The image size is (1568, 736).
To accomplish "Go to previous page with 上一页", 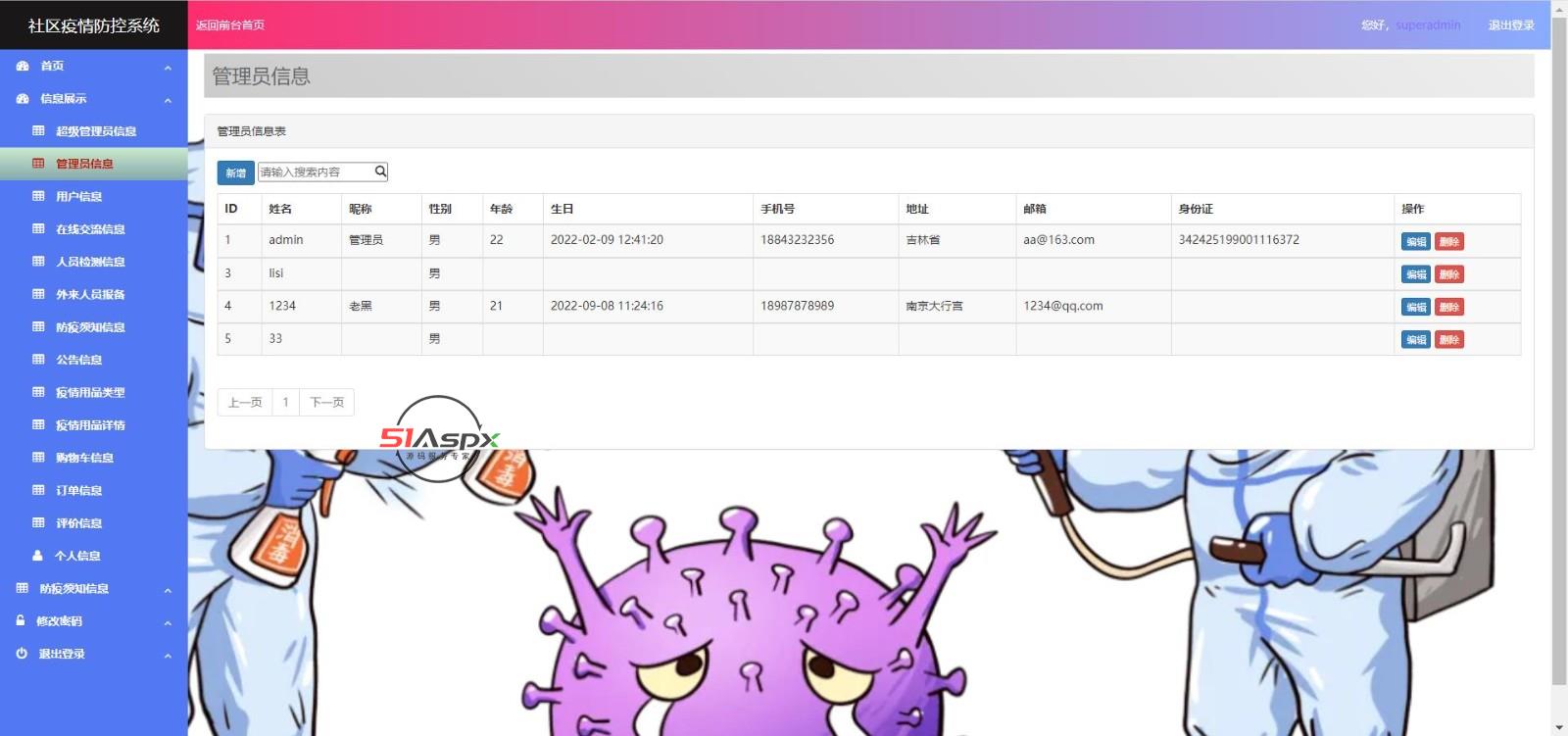I will pos(245,402).
